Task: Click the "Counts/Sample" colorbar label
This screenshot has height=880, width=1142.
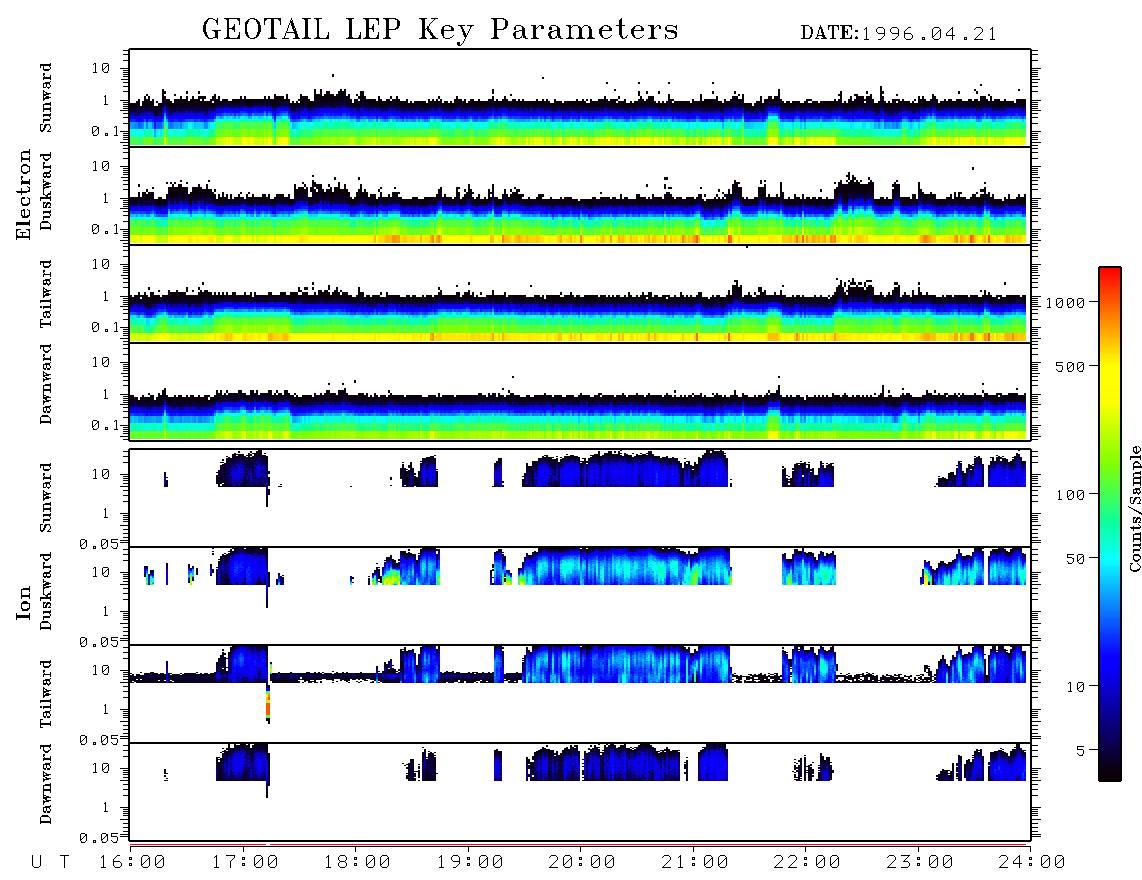Action: [x=1134, y=508]
